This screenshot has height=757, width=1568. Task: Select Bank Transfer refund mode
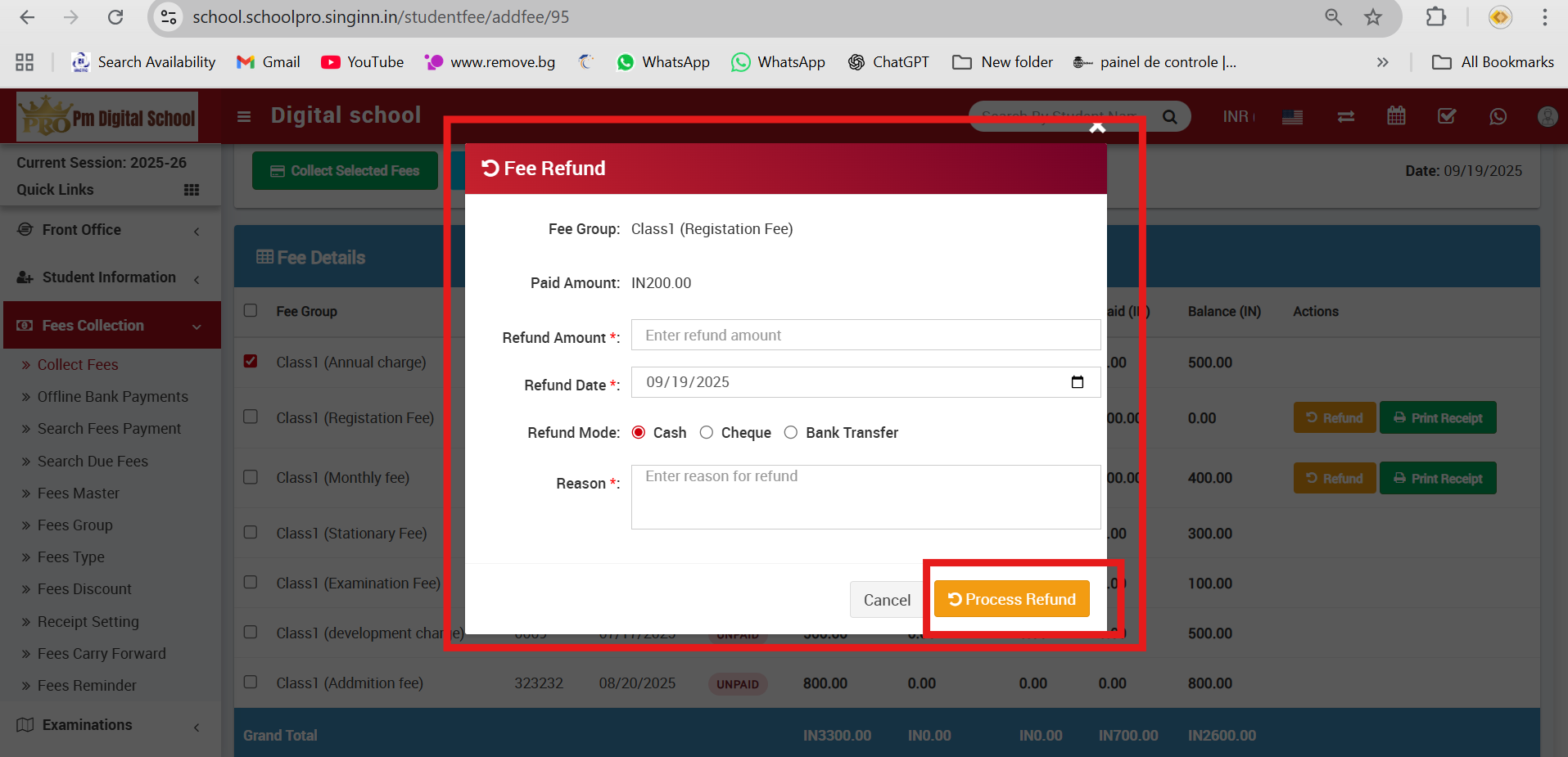(791, 432)
